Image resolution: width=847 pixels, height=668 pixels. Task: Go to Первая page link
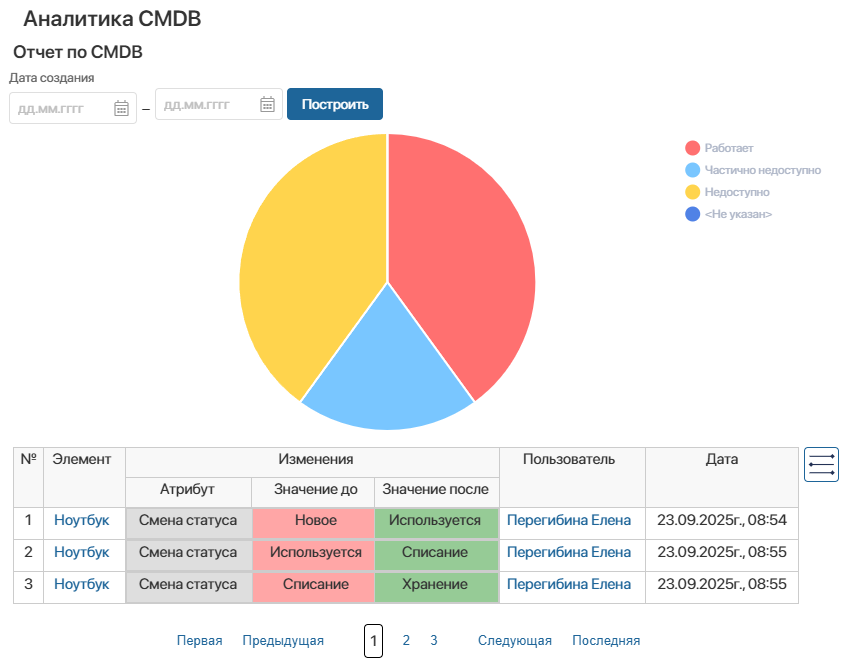(x=199, y=640)
